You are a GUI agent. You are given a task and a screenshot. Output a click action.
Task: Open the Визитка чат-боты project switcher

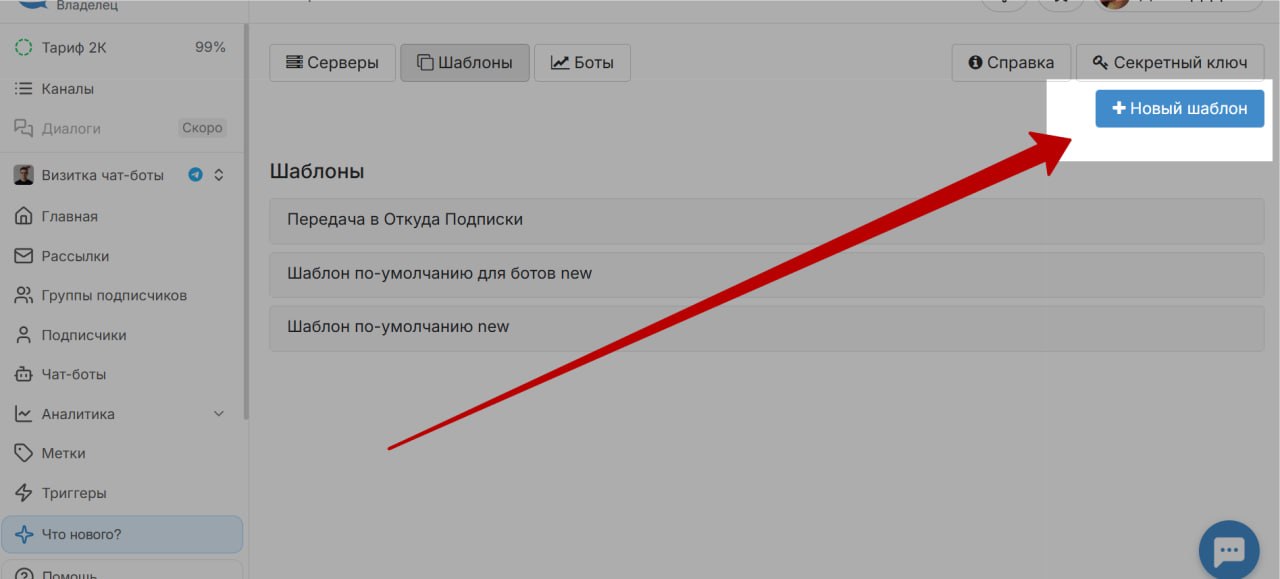point(120,175)
